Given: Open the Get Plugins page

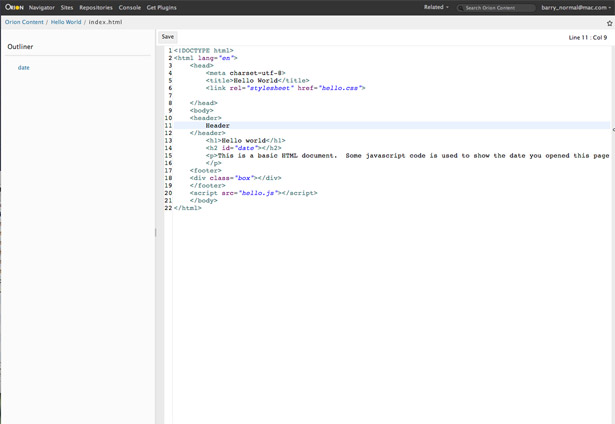Looking at the screenshot, I should click(162, 7).
